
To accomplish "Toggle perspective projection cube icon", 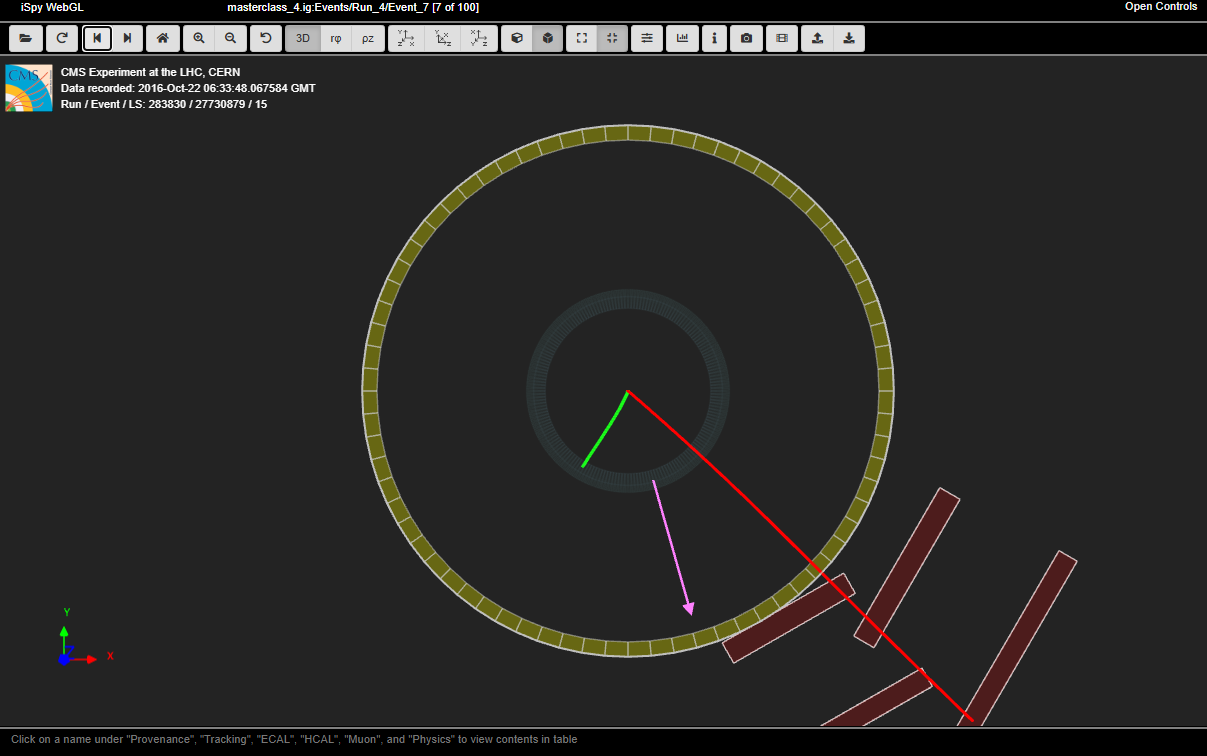I will 517,38.
